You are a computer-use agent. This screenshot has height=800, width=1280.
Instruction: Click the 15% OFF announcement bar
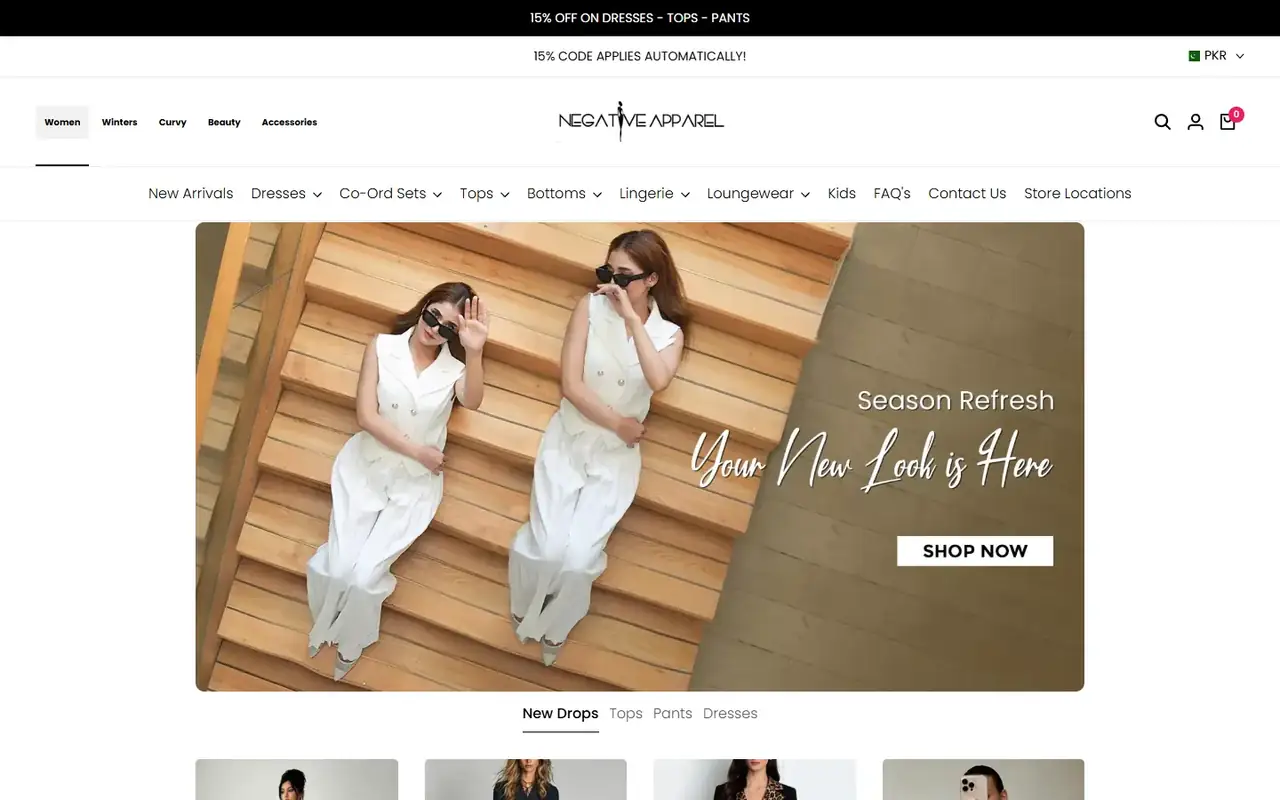[640, 18]
